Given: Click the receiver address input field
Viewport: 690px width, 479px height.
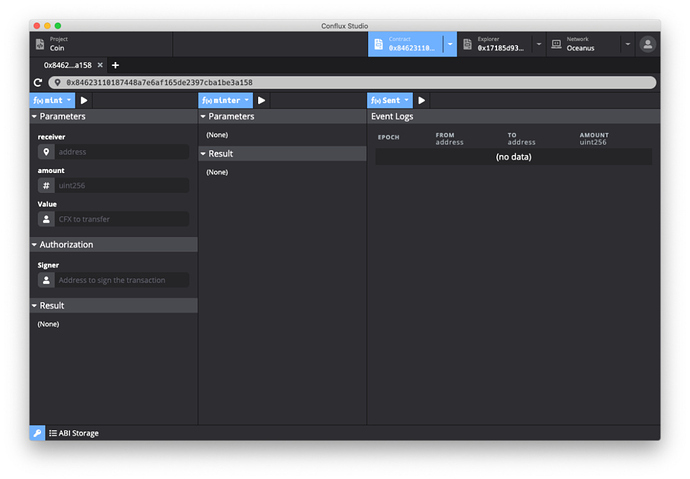Looking at the screenshot, I should click(x=121, y=152).
